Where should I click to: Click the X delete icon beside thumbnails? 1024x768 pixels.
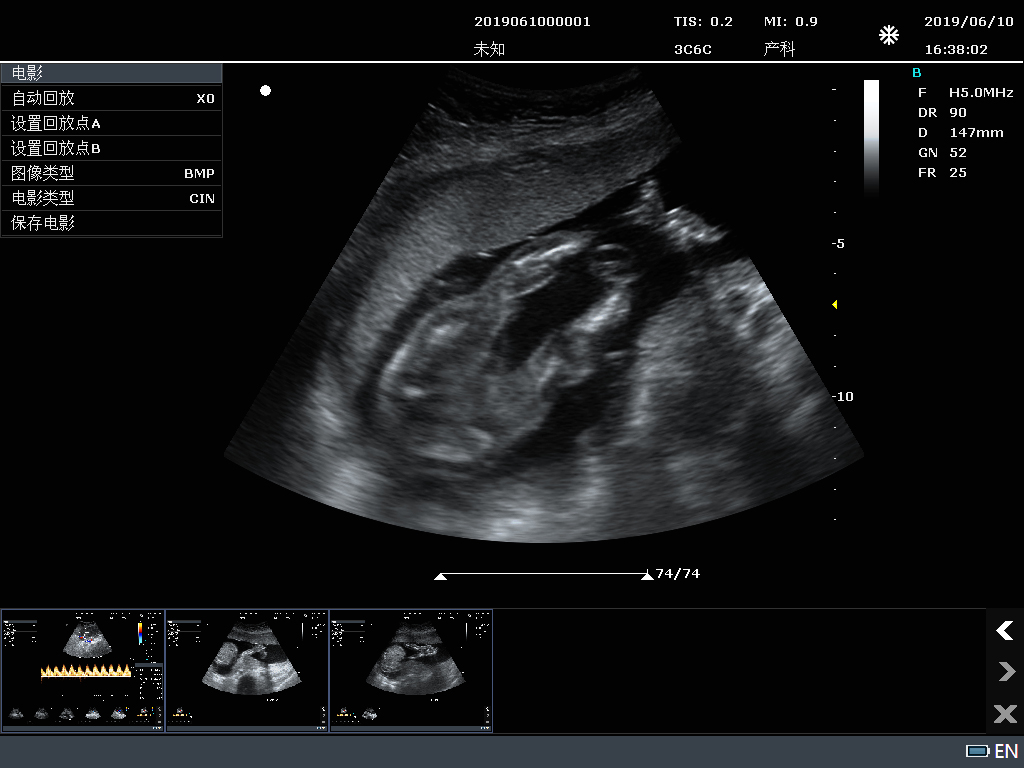(1004, 713)
